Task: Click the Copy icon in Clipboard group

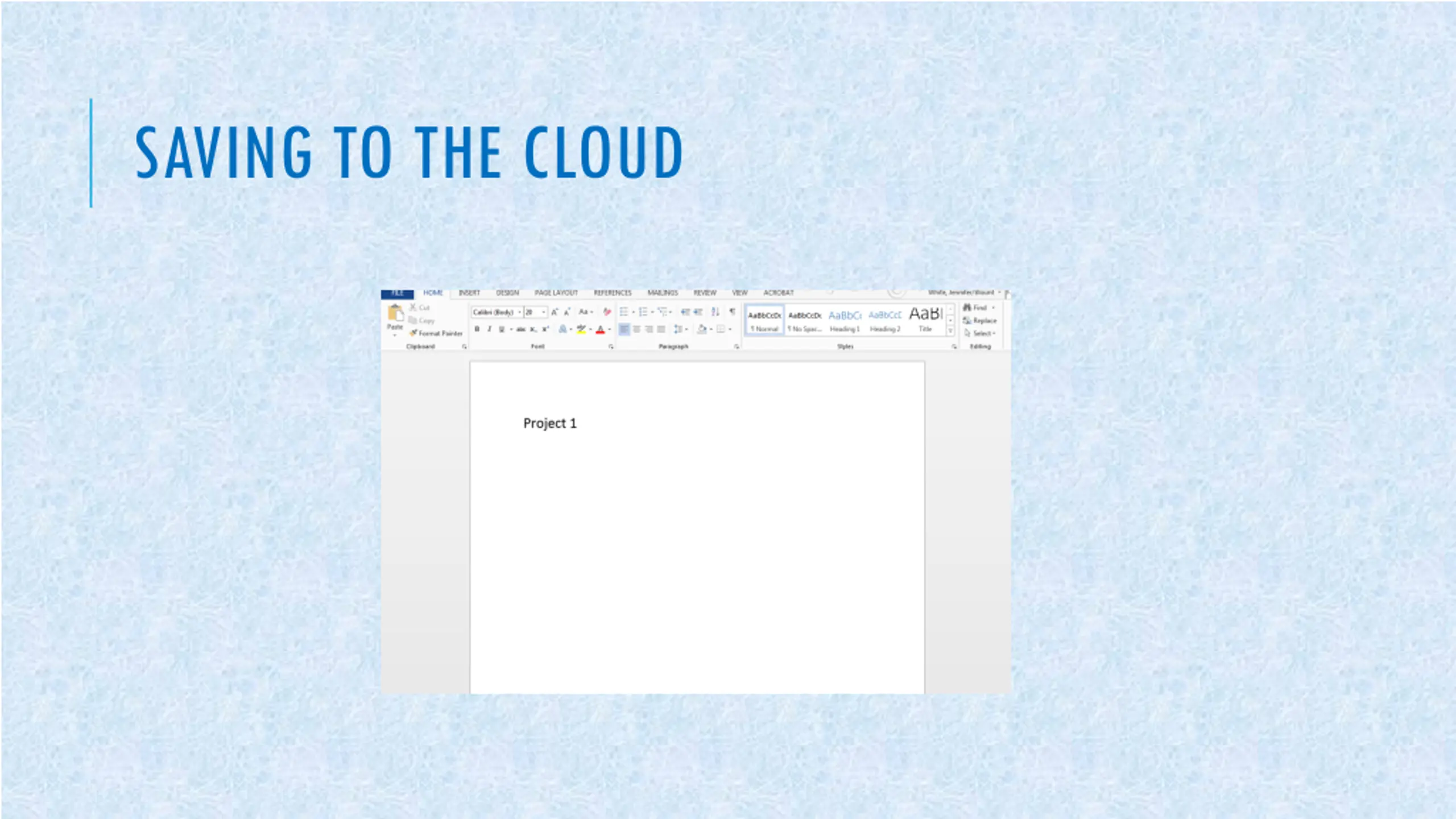Action: (x=412, y=320)
